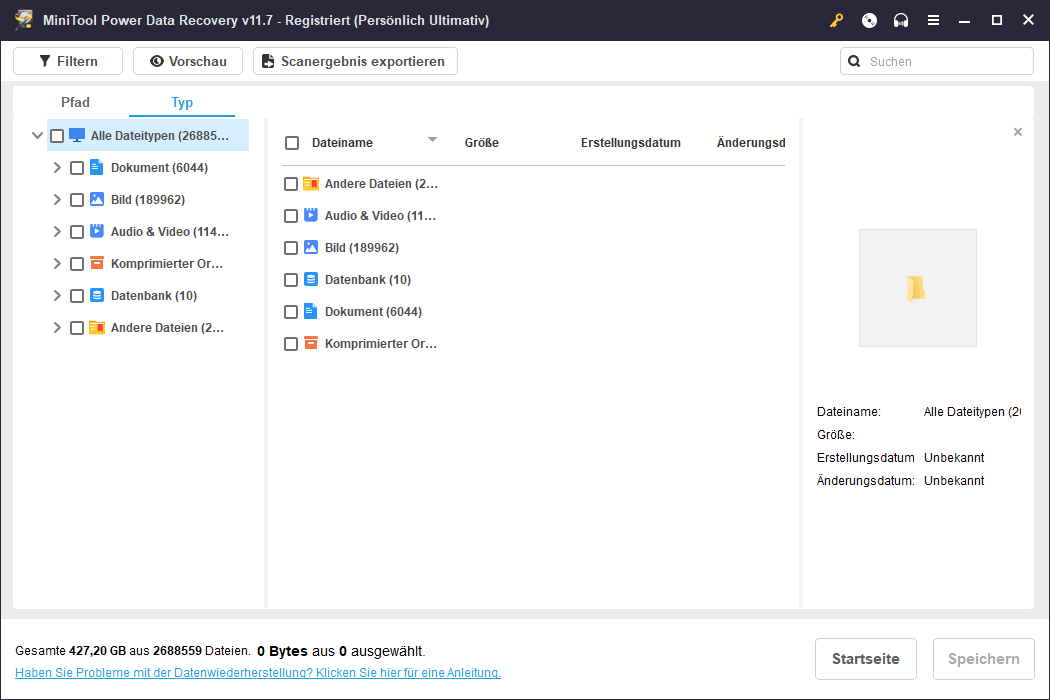Click the Bild picture icon in left tree
Screen dimensions: 1050x700
tap(96, 199)
